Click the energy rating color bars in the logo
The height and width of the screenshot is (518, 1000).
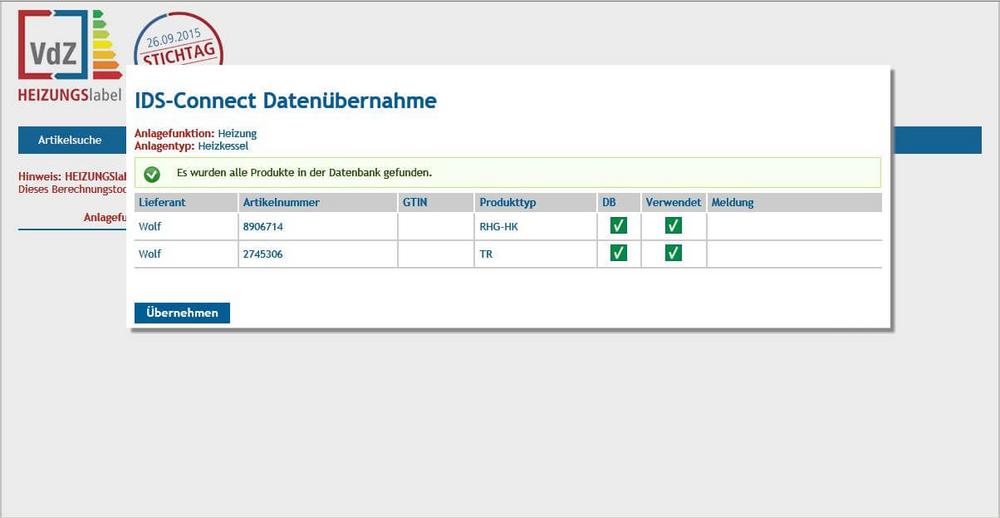(x=105, y=45)
